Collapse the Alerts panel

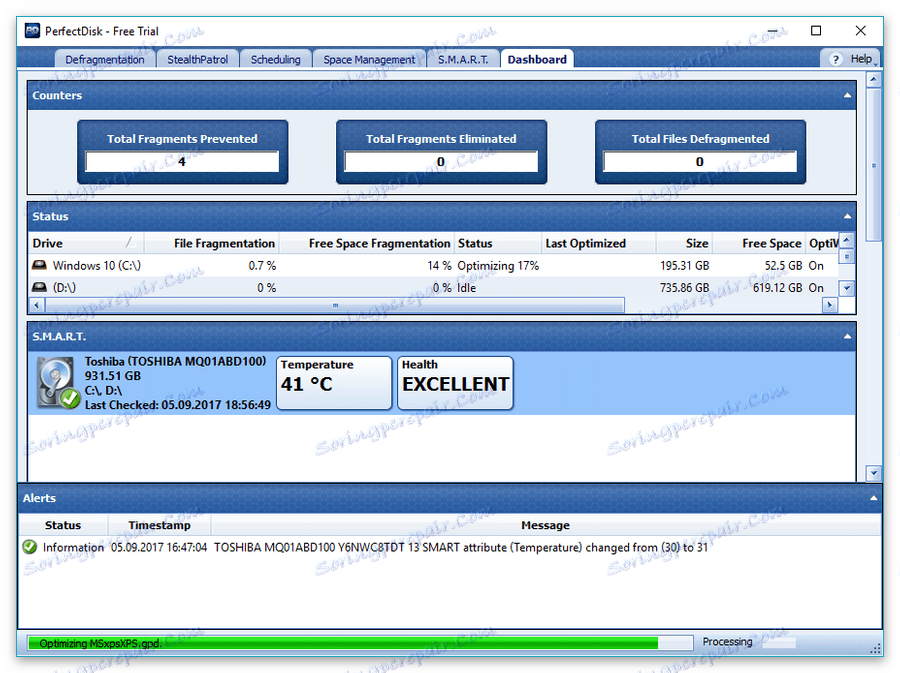coord(873,498)
